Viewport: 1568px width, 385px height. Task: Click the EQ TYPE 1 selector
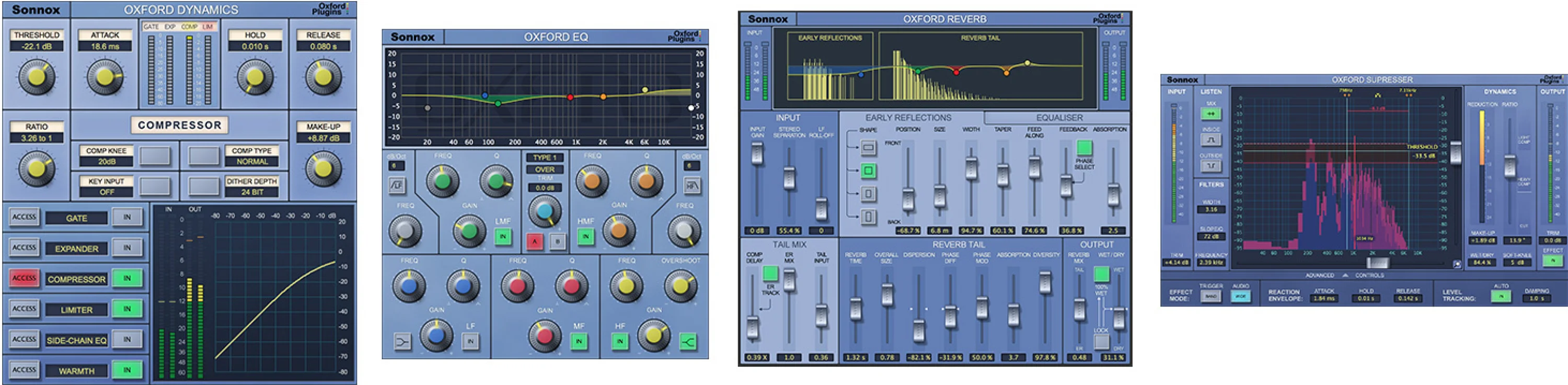click(544, 158)
